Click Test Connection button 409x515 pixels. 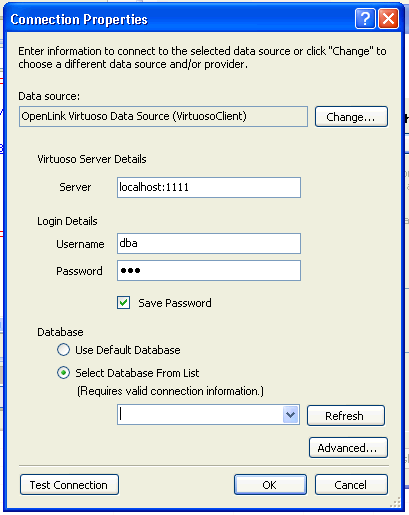(69, 485)
